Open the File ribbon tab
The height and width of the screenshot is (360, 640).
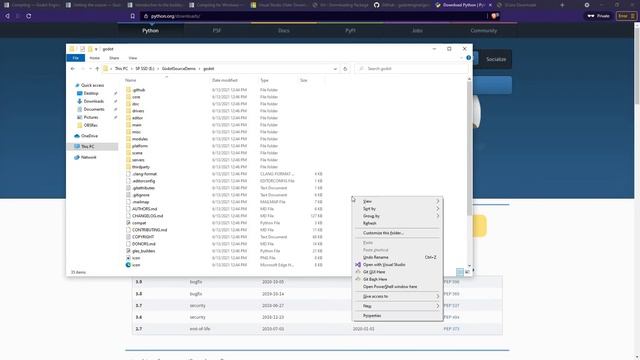76,58
